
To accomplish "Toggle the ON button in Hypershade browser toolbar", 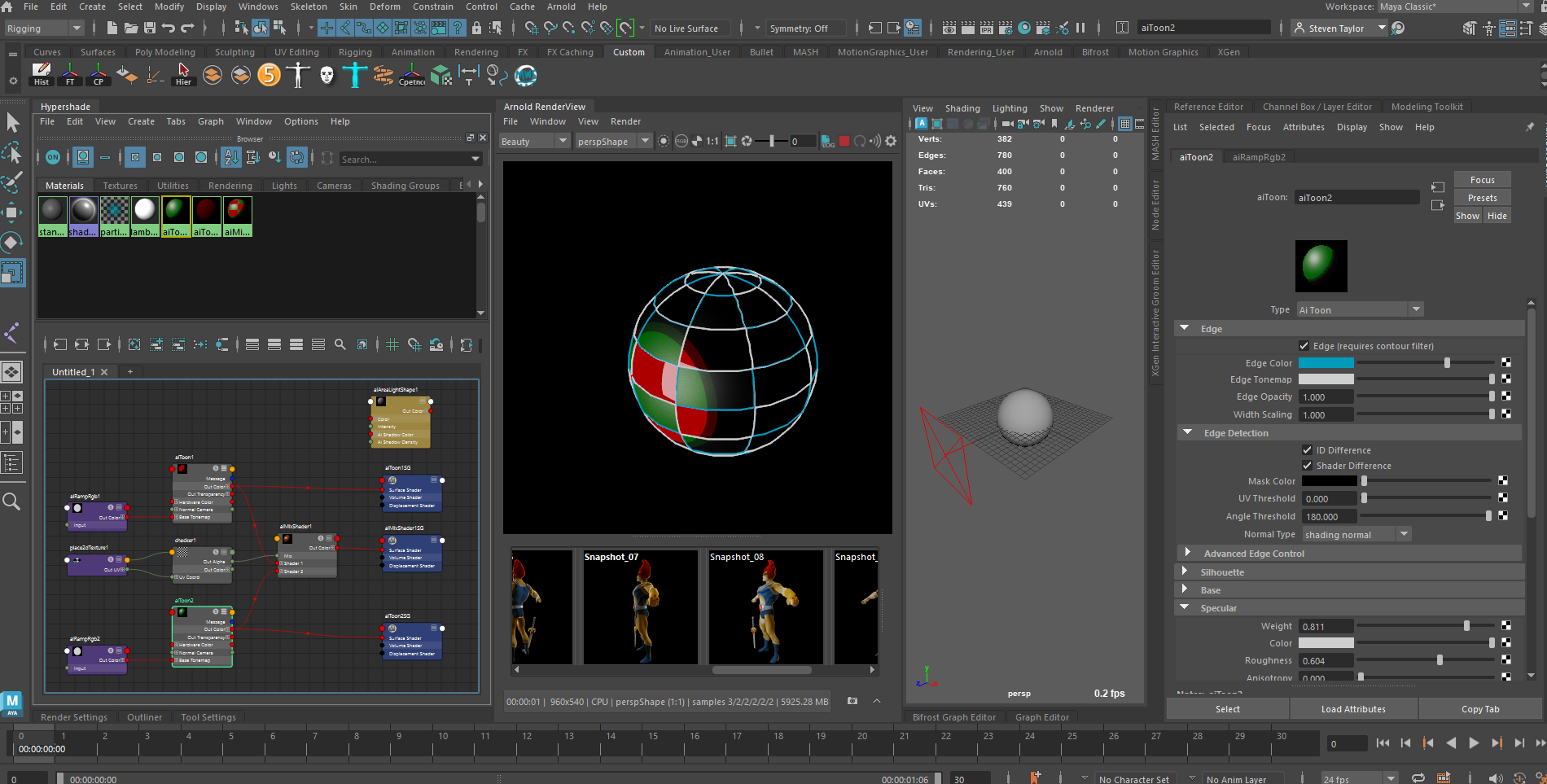I will pyautogui.click(x=52, y=157).
